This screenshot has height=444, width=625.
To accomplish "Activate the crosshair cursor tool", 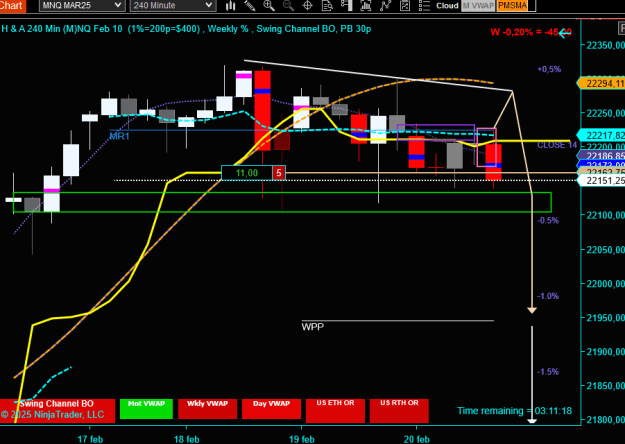I will coord(308,5).
